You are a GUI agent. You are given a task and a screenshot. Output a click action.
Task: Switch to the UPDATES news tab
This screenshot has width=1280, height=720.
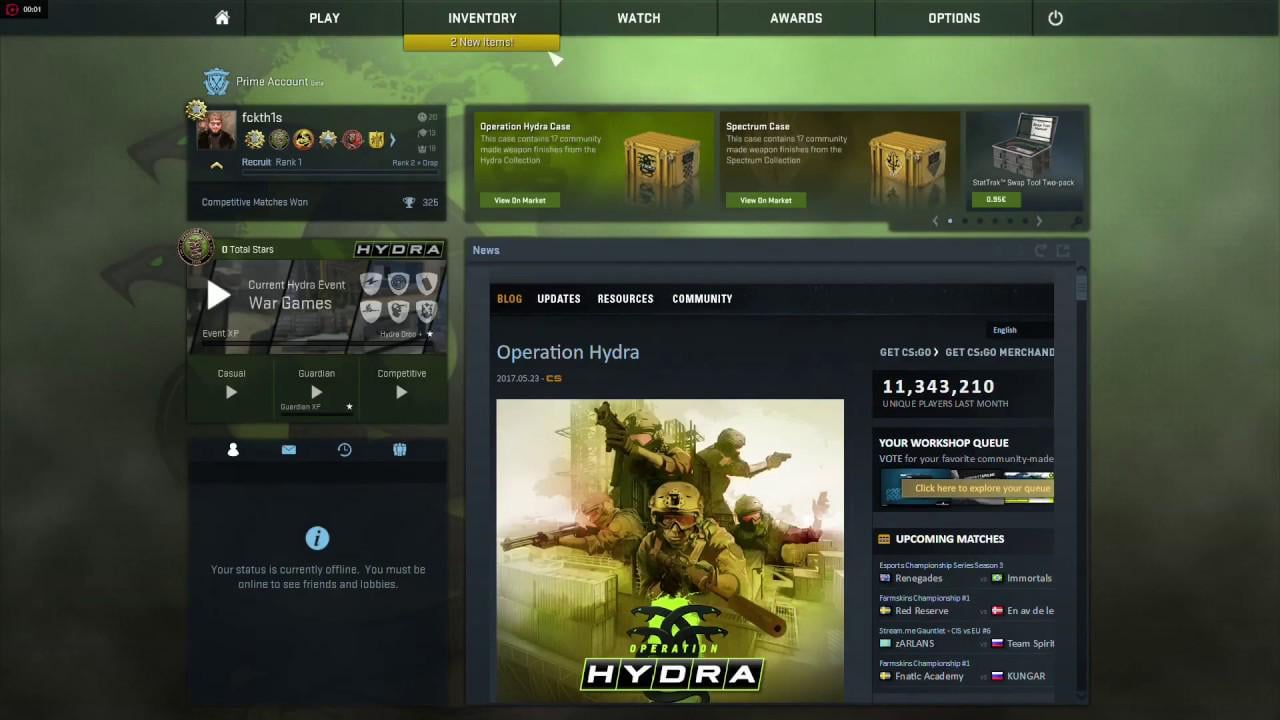click(559, 299)
